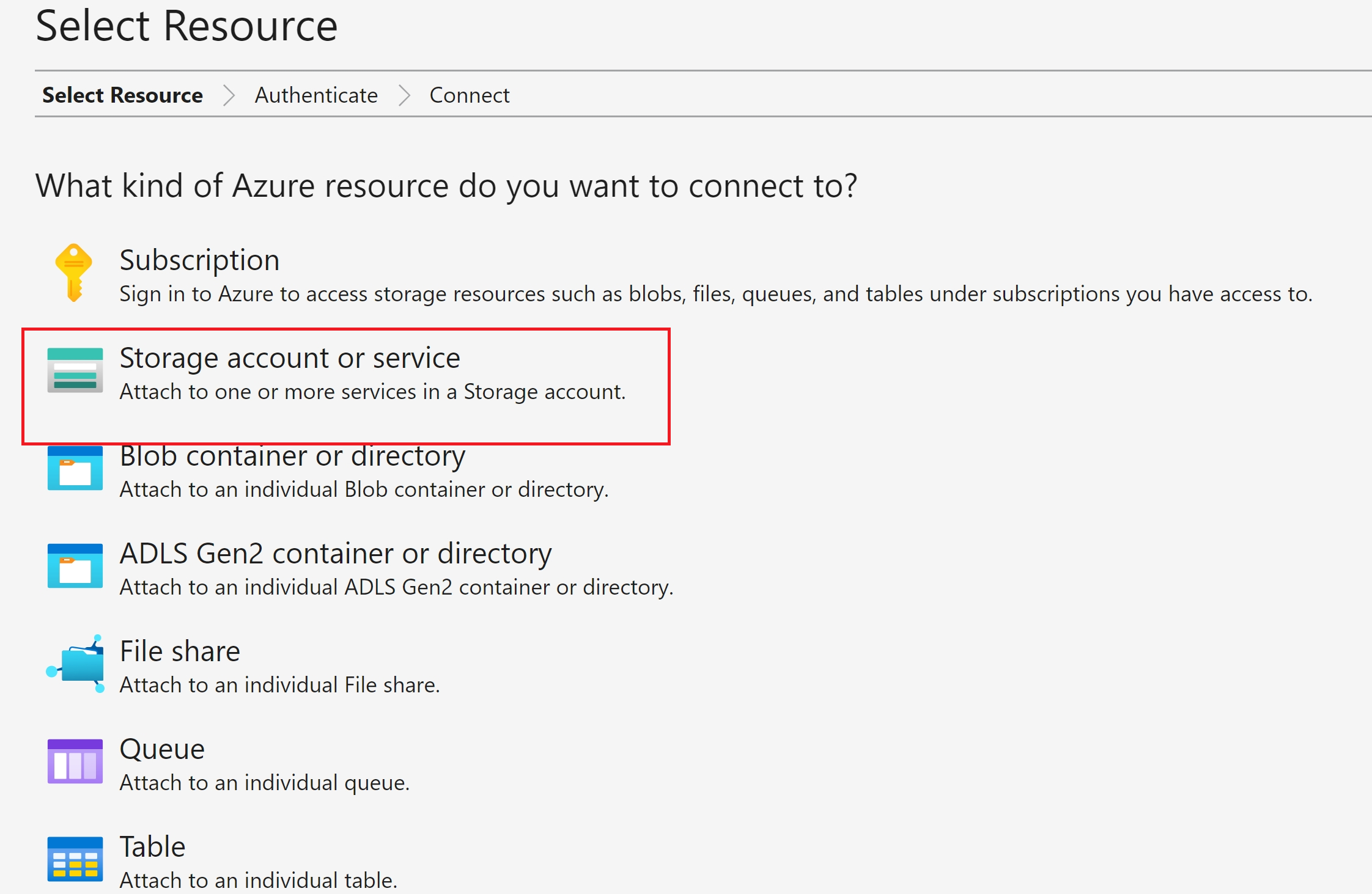Click the chevron after Select Resource step
This screenshot has height=894, width=1372.
[229, 95]
